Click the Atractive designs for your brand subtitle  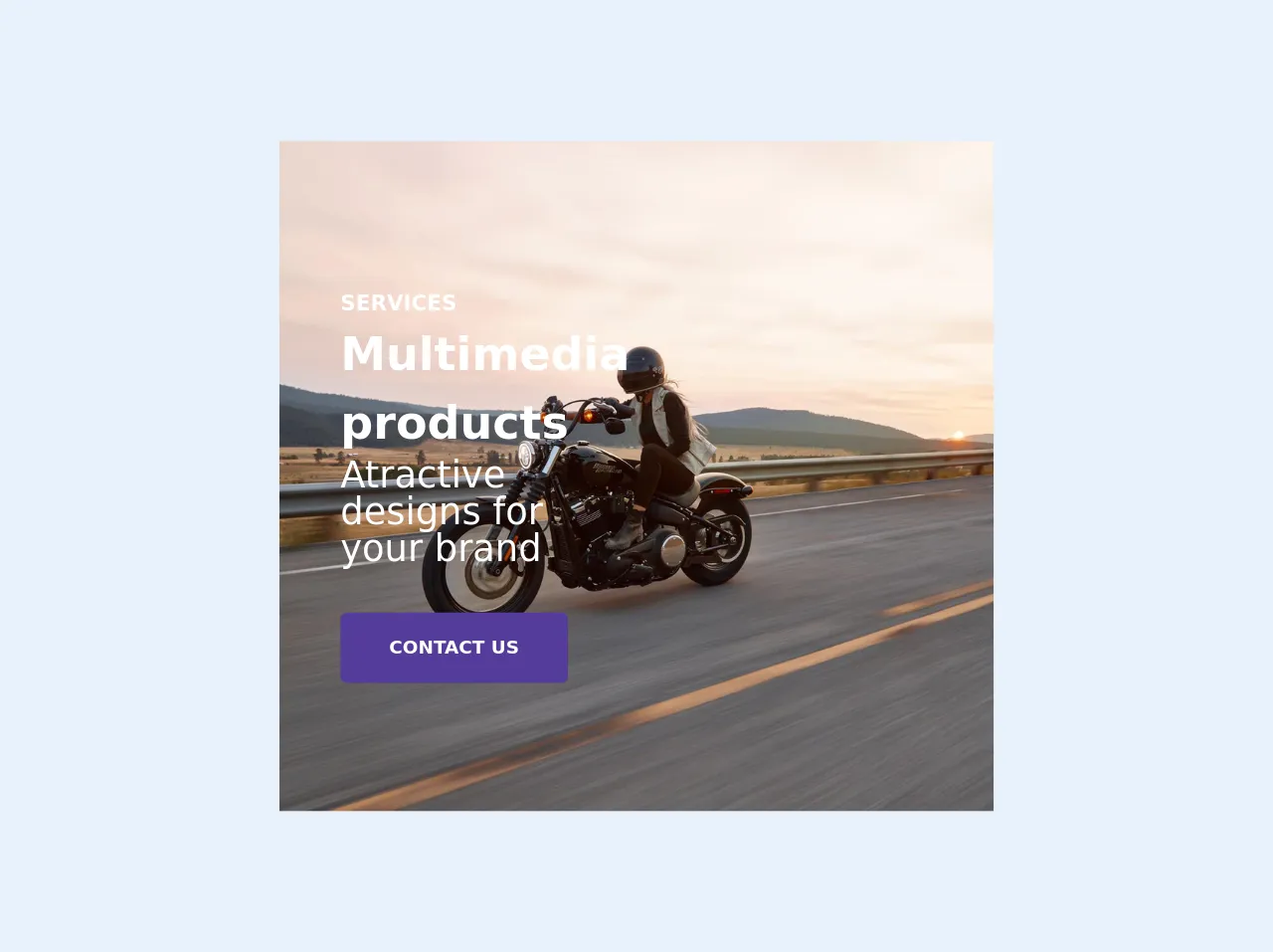click(x=442, y=511)
